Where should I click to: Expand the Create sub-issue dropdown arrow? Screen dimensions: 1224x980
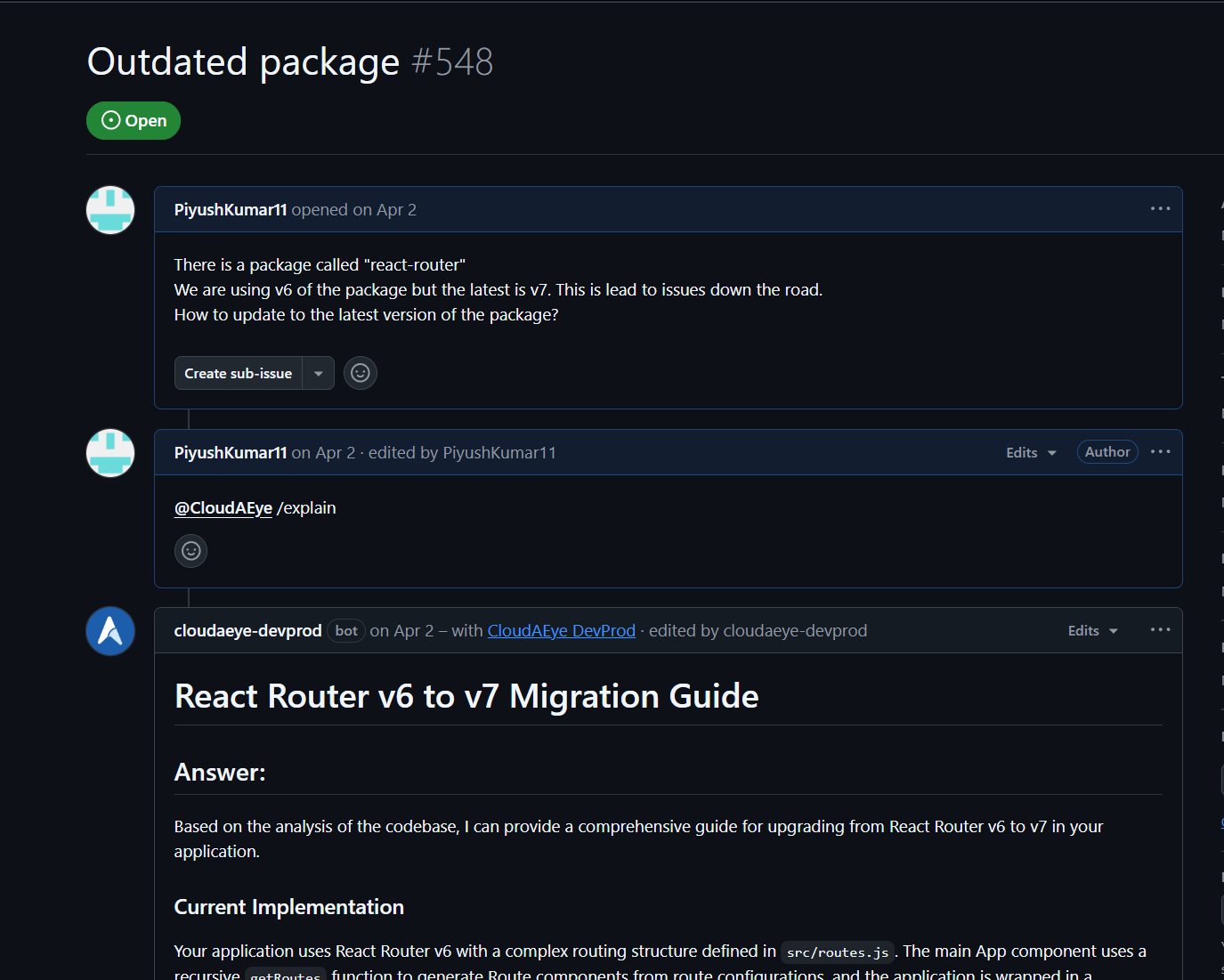pos(319,374)
